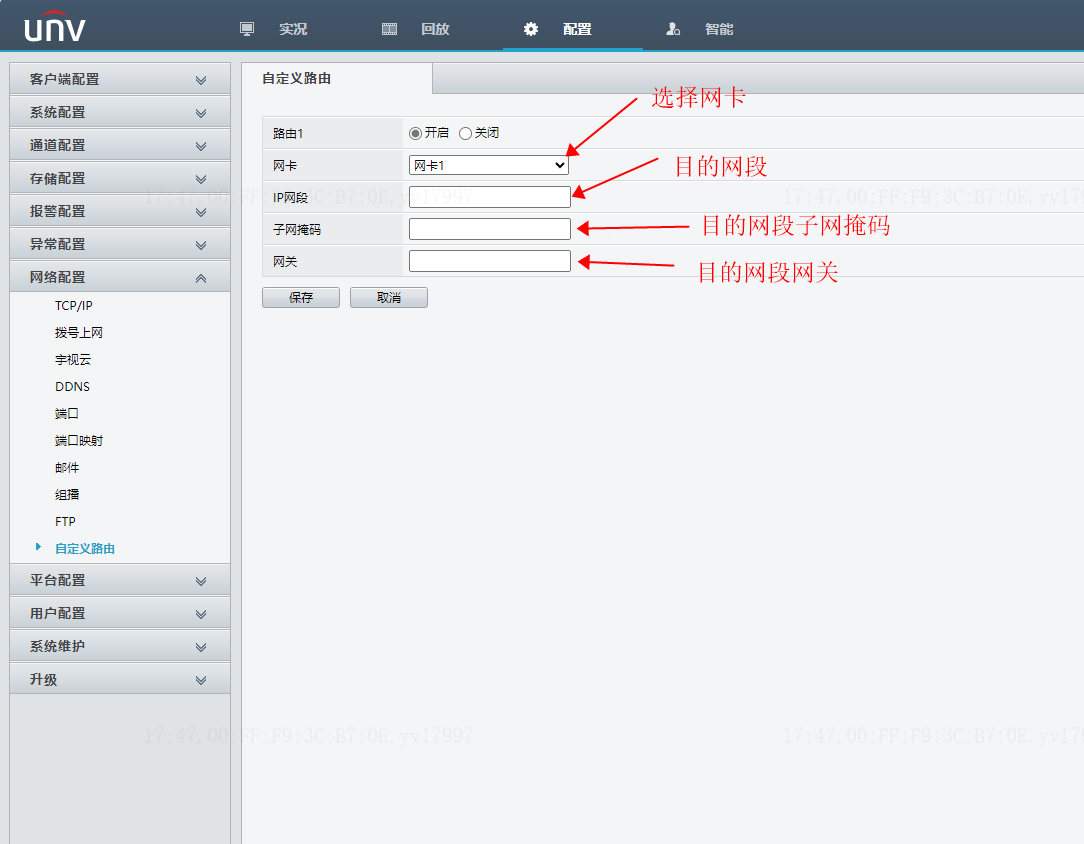This screenshot has height=844, width=1084.
Task: Open the 网卡 dropdown showing 网卡1
Action: 489,165
